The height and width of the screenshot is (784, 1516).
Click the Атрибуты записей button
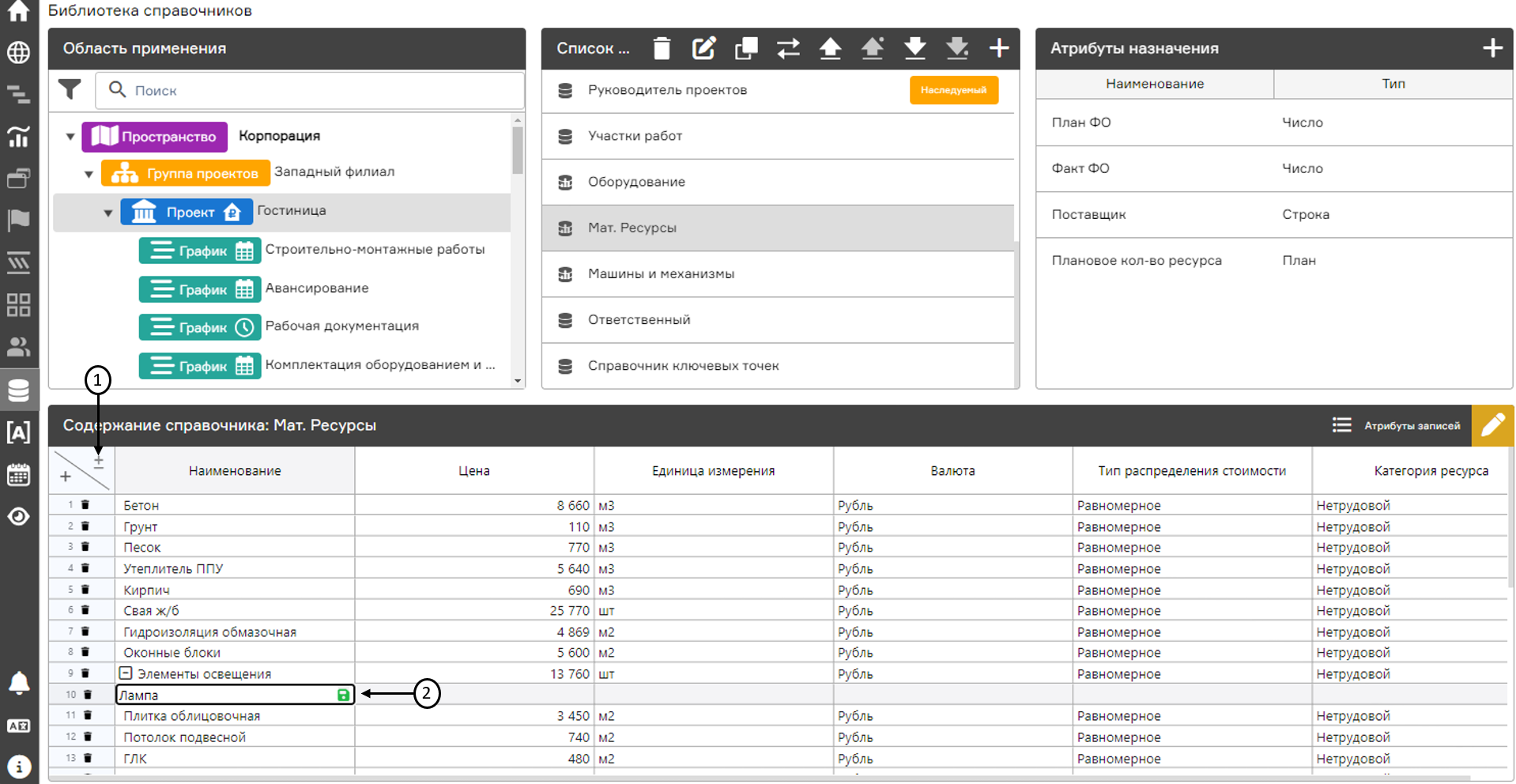[1396, 425]
